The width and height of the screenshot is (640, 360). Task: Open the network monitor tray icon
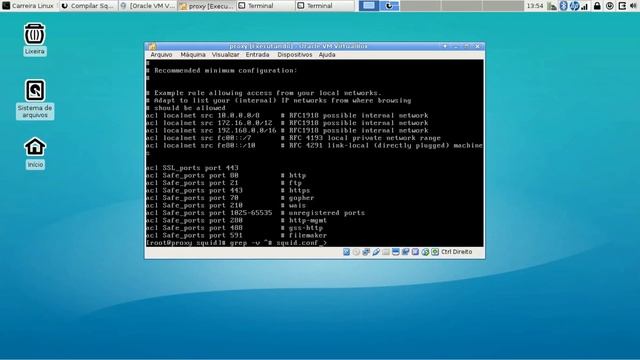[x=552, y=6]
